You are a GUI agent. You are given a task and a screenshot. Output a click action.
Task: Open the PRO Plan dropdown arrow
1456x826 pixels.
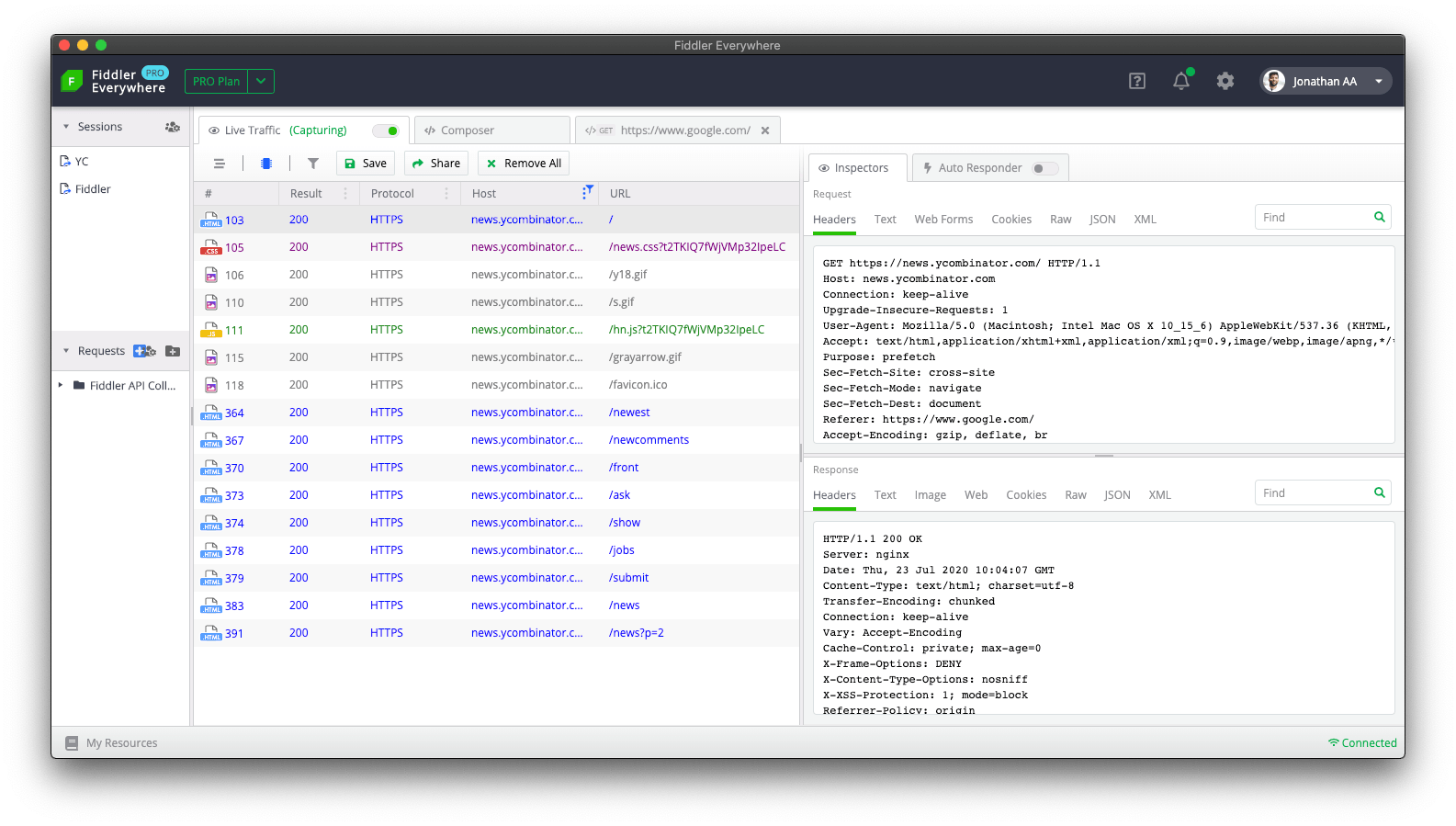click(x=261, y=81)
